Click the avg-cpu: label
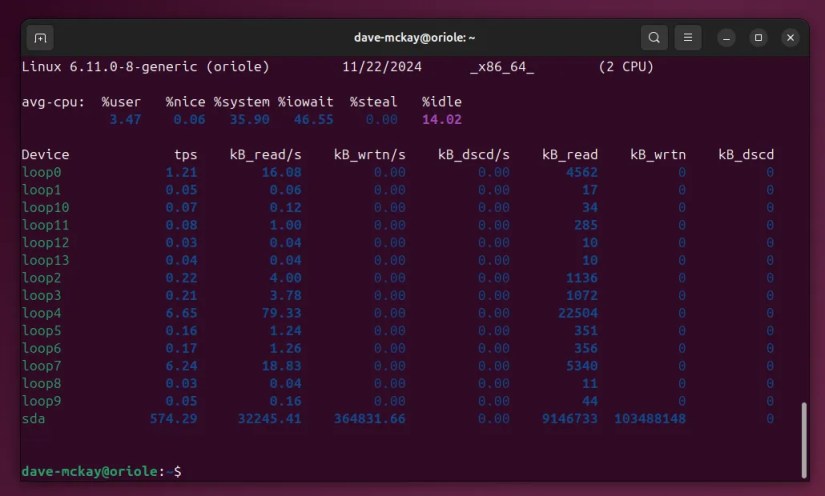The width and height of the screenshot is (825, 496). 53,102
